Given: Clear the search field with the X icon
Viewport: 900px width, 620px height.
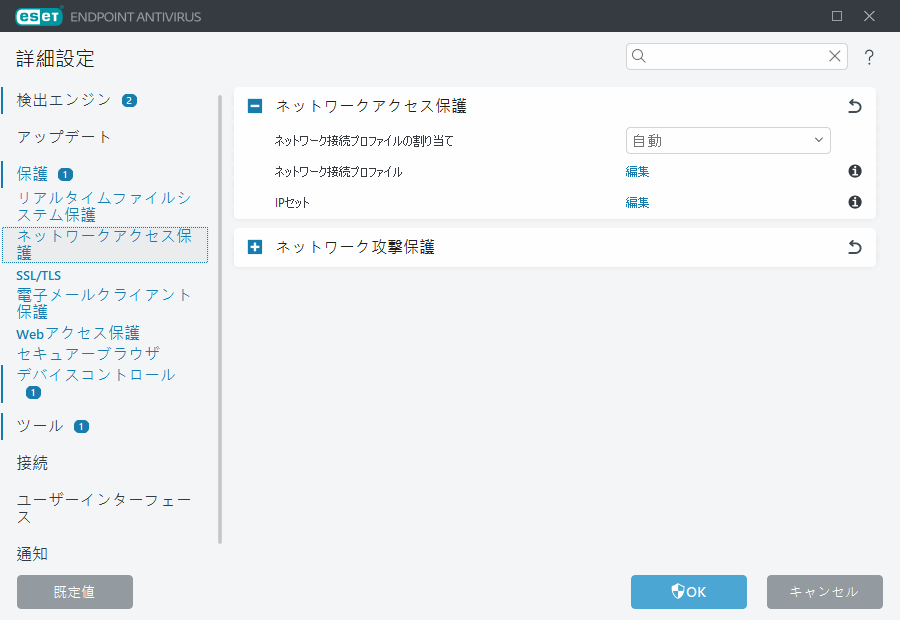Looking at the screenshot, I should [x=835, y=57].
